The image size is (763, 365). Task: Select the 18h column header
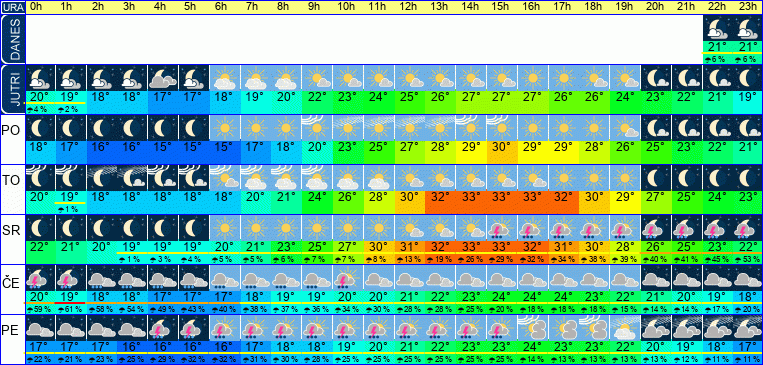click(593, 7)
